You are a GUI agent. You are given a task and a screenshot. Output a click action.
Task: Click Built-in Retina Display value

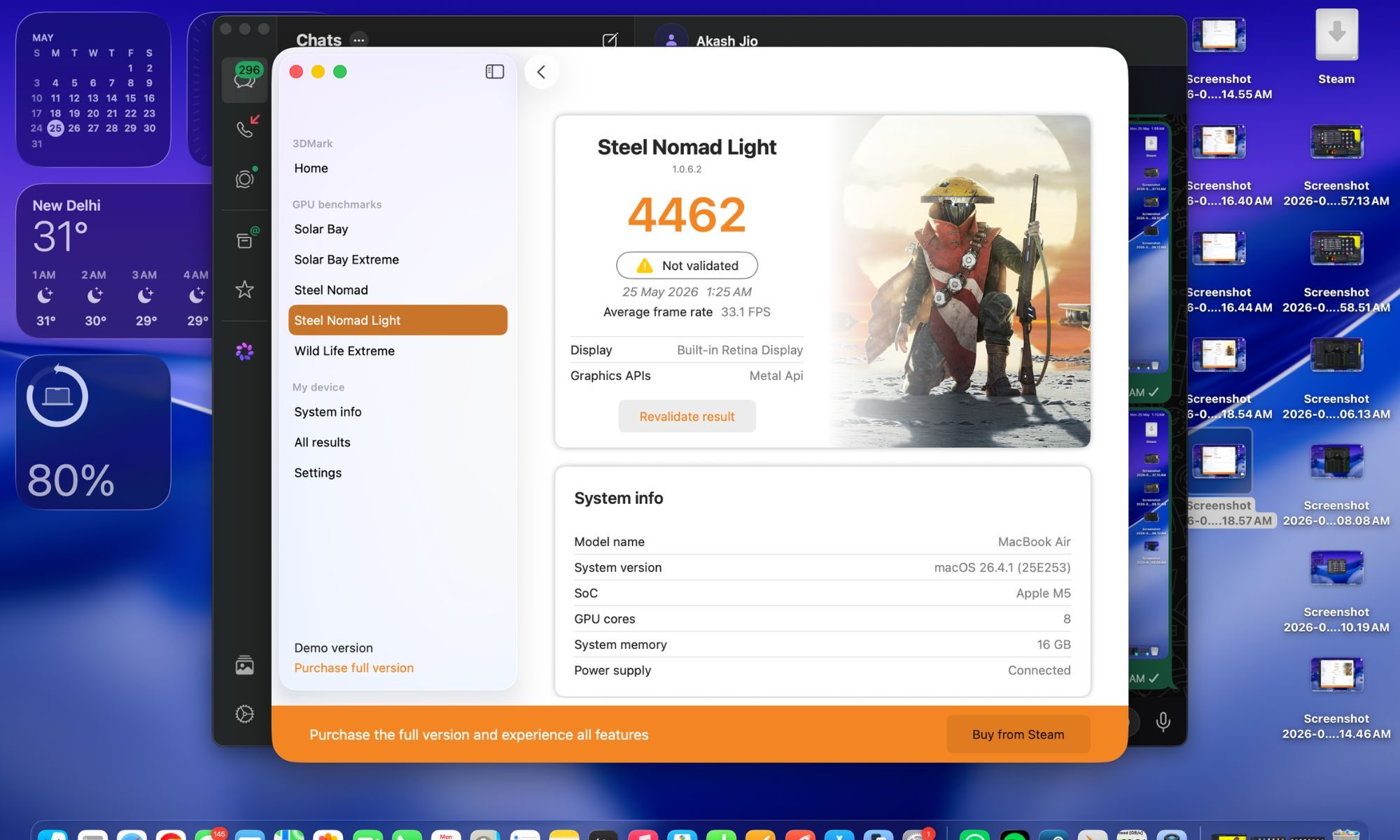coord(740,350)
